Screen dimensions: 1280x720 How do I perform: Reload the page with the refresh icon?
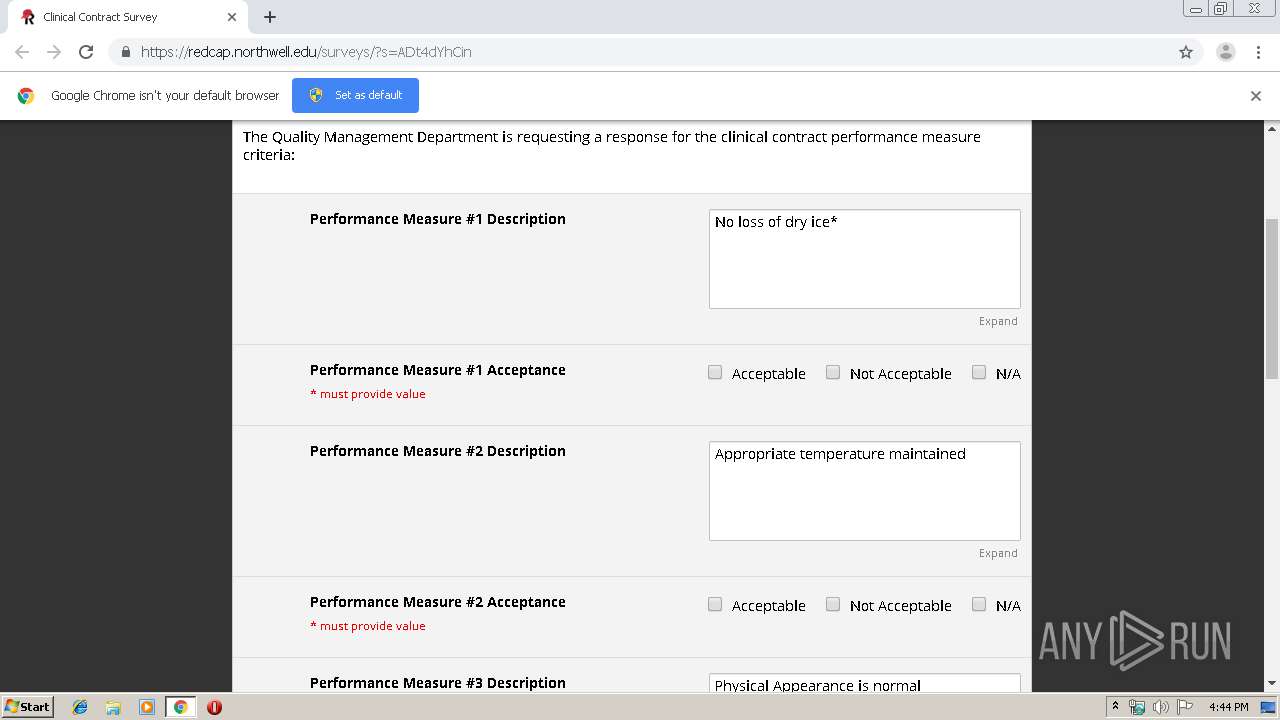86,52
